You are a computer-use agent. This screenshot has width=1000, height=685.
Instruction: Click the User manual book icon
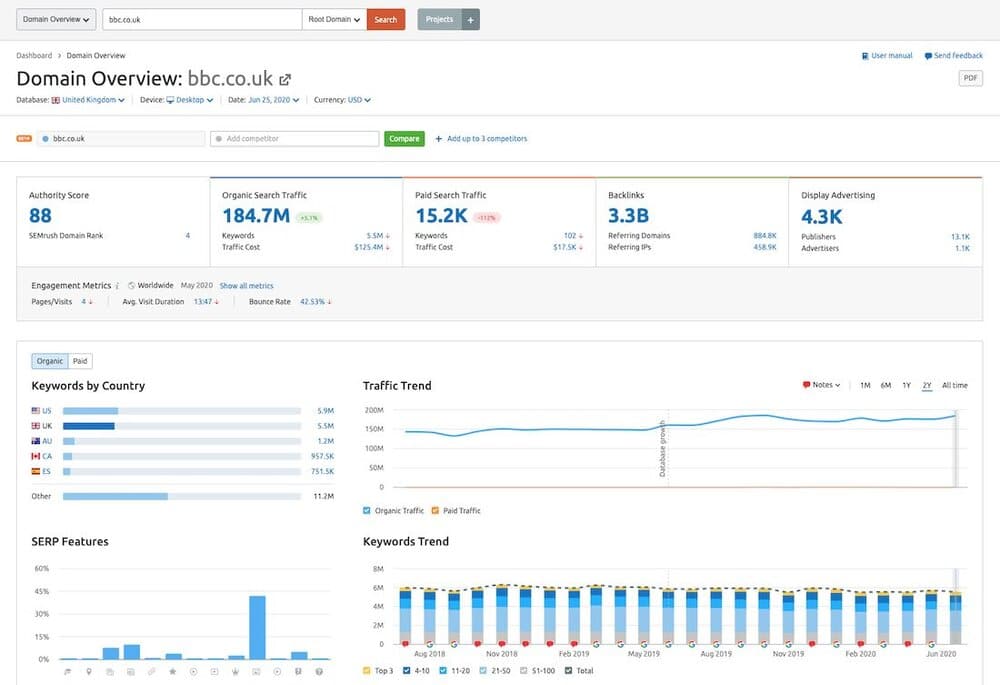pyautogui.click(x=865, y=56)
